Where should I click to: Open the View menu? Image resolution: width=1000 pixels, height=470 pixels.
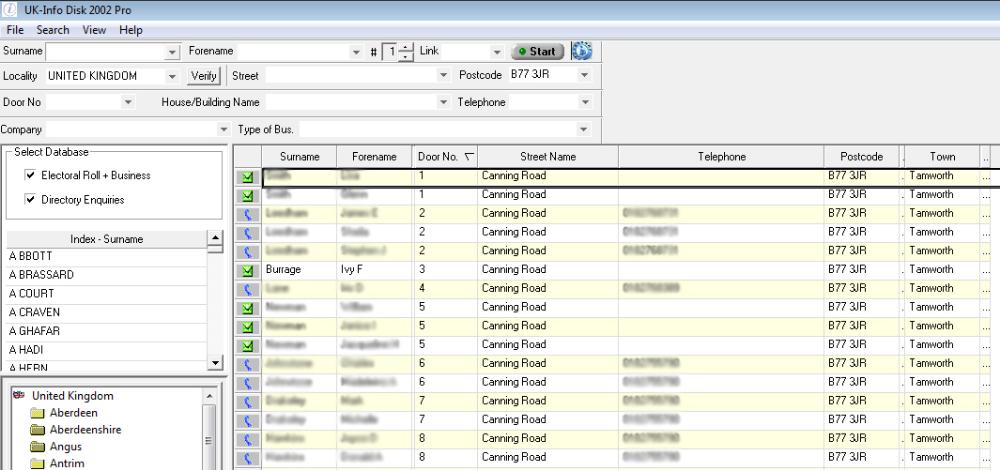pos(94,30)
